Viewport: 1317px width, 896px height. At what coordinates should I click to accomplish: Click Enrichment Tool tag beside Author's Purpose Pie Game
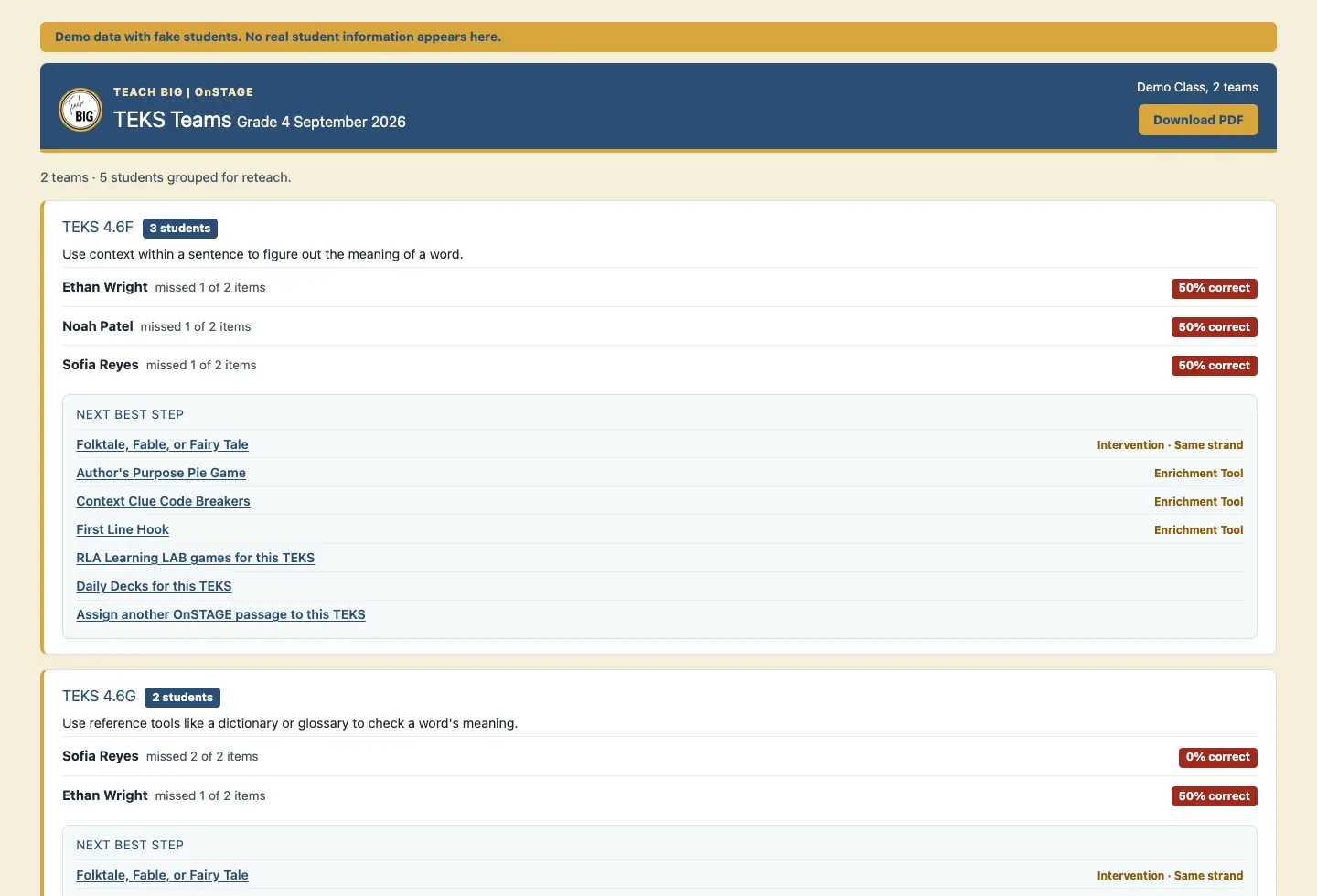1198,474
